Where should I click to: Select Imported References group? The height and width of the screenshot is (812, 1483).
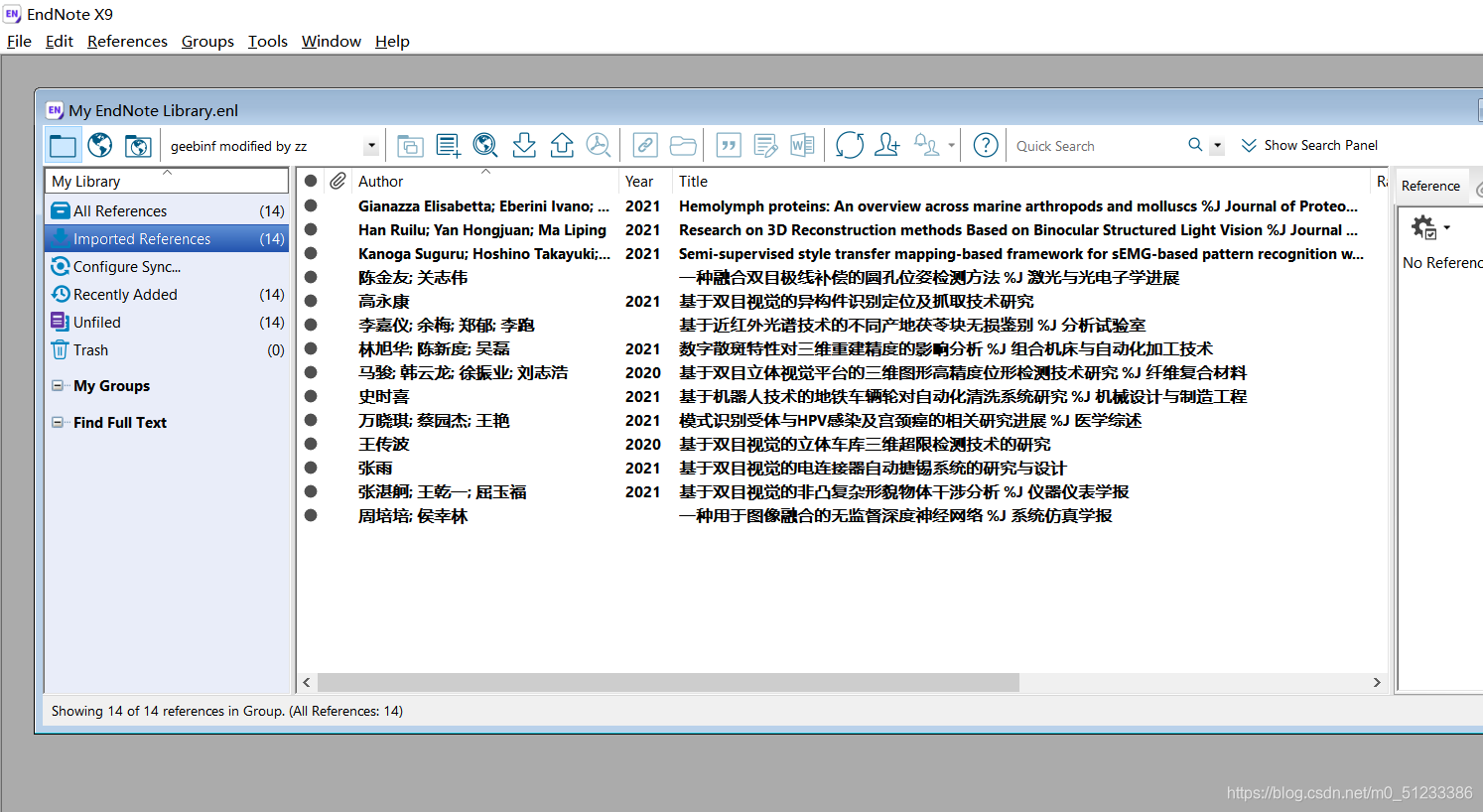[167, 238]
